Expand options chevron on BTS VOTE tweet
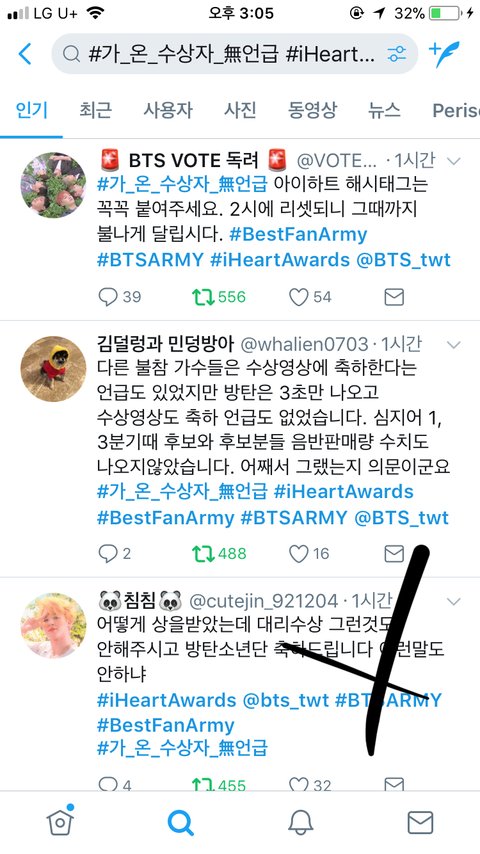The width and height of the screenshot is (480, 854). pos(453,161)
